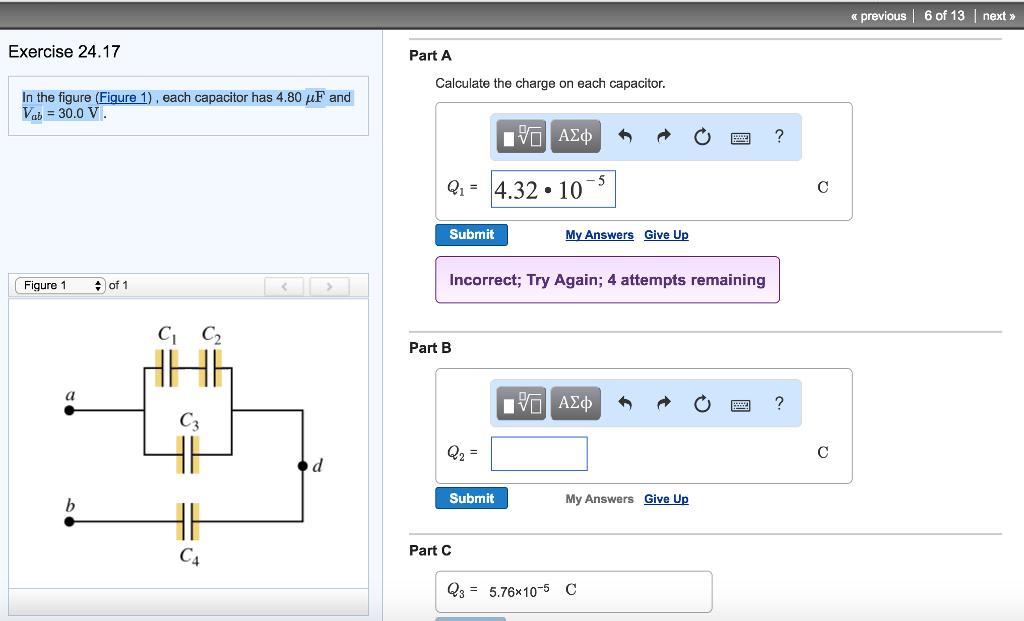This screenshot has width=1024, height=621.
Task: Click terminal b in the circuit figure
Action: [69, 521]
